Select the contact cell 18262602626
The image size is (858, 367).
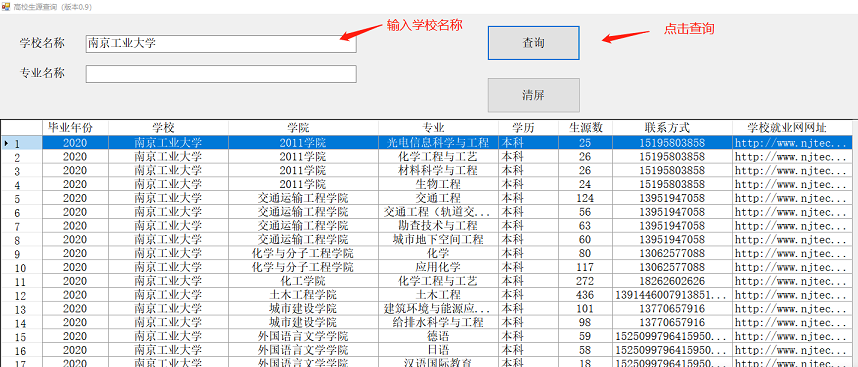click(x=673, y=281)
